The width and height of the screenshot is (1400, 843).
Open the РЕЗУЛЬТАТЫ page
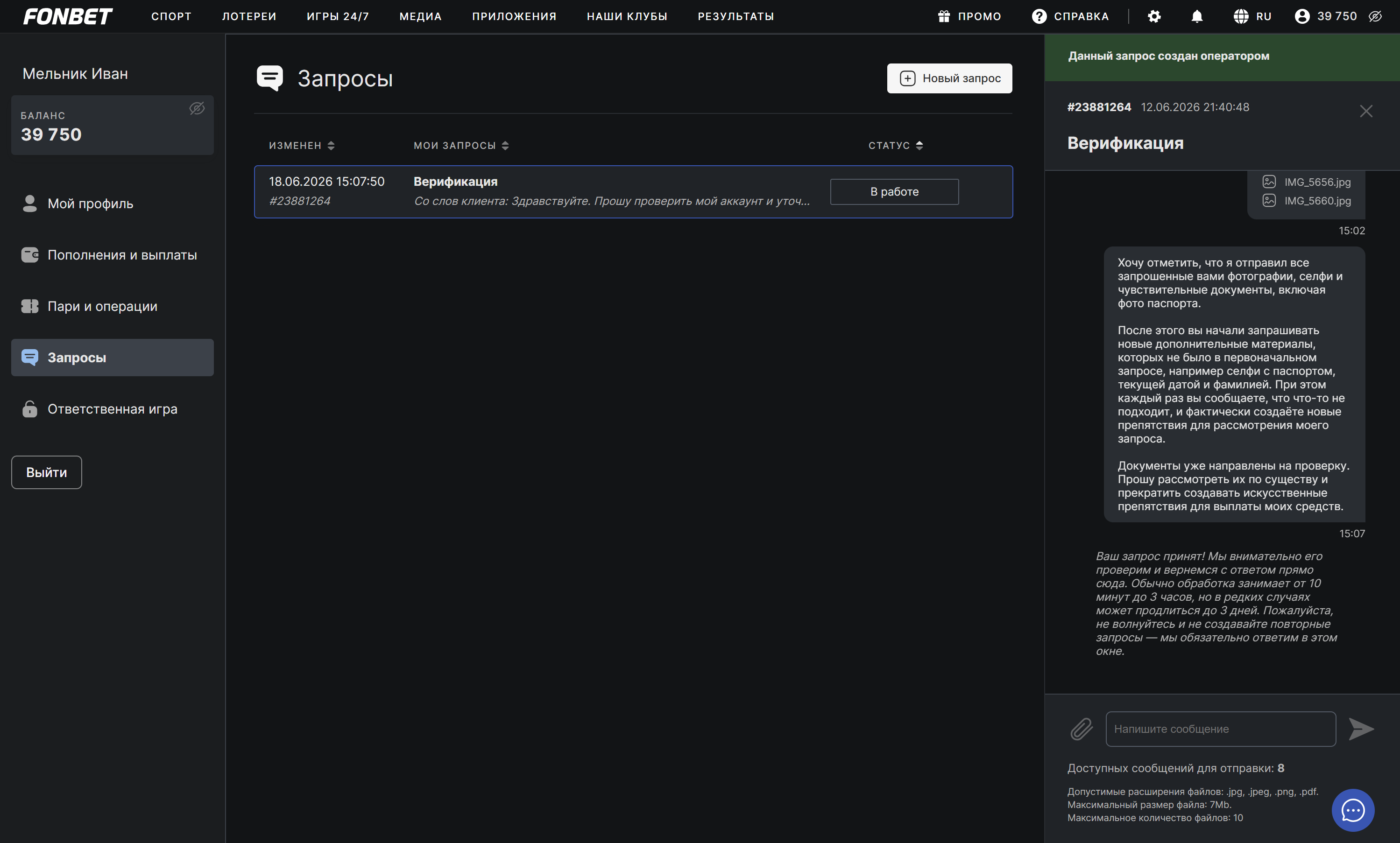[x=735, y=16]
